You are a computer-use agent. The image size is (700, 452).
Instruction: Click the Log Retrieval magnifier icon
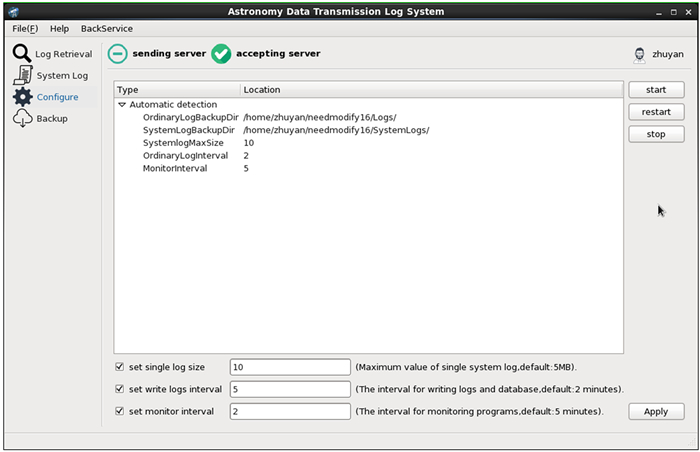point(21,53)
